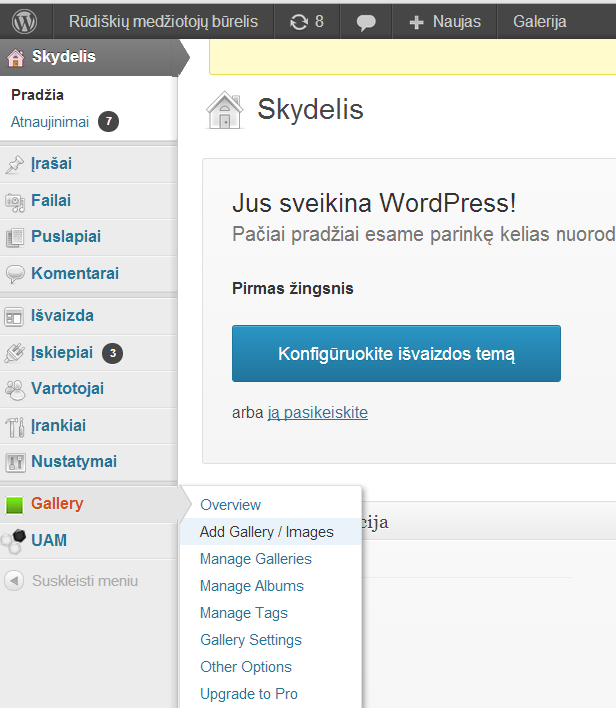Click the green square Gallery icon
The width and height of the screenshot is (616, 708).
(14, 505)
